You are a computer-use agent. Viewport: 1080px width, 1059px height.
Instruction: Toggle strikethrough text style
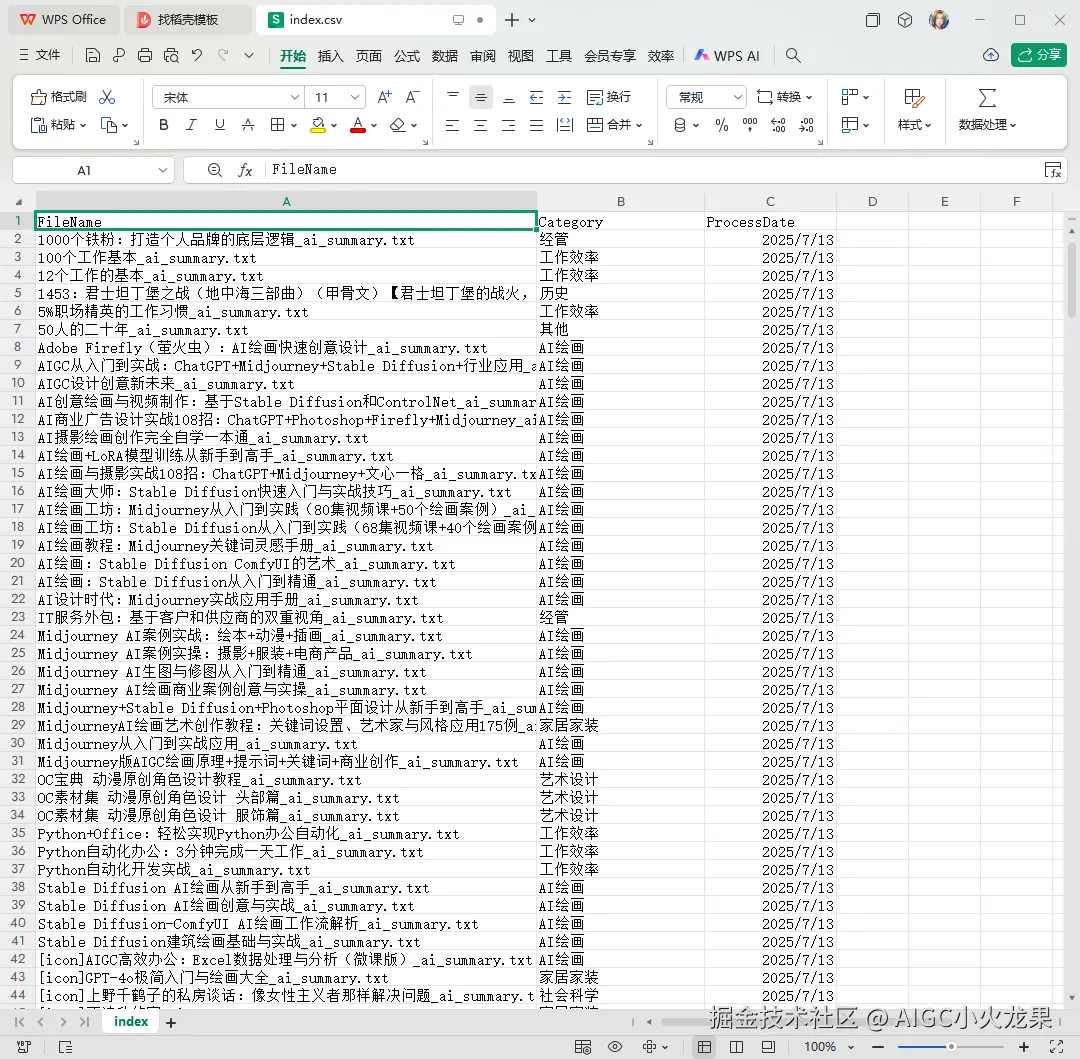(248, 125)
